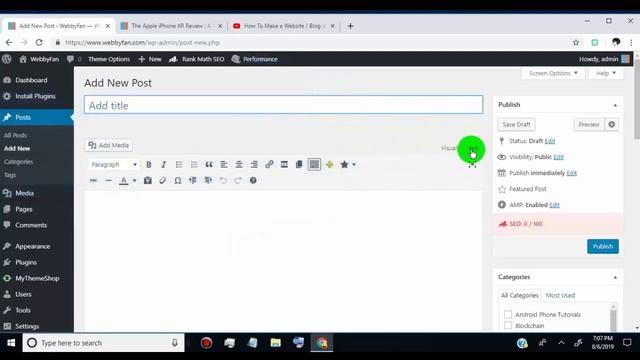Apply blockquote formatting
The height and width of the screenshot is (360, 640).
(209, 164)
